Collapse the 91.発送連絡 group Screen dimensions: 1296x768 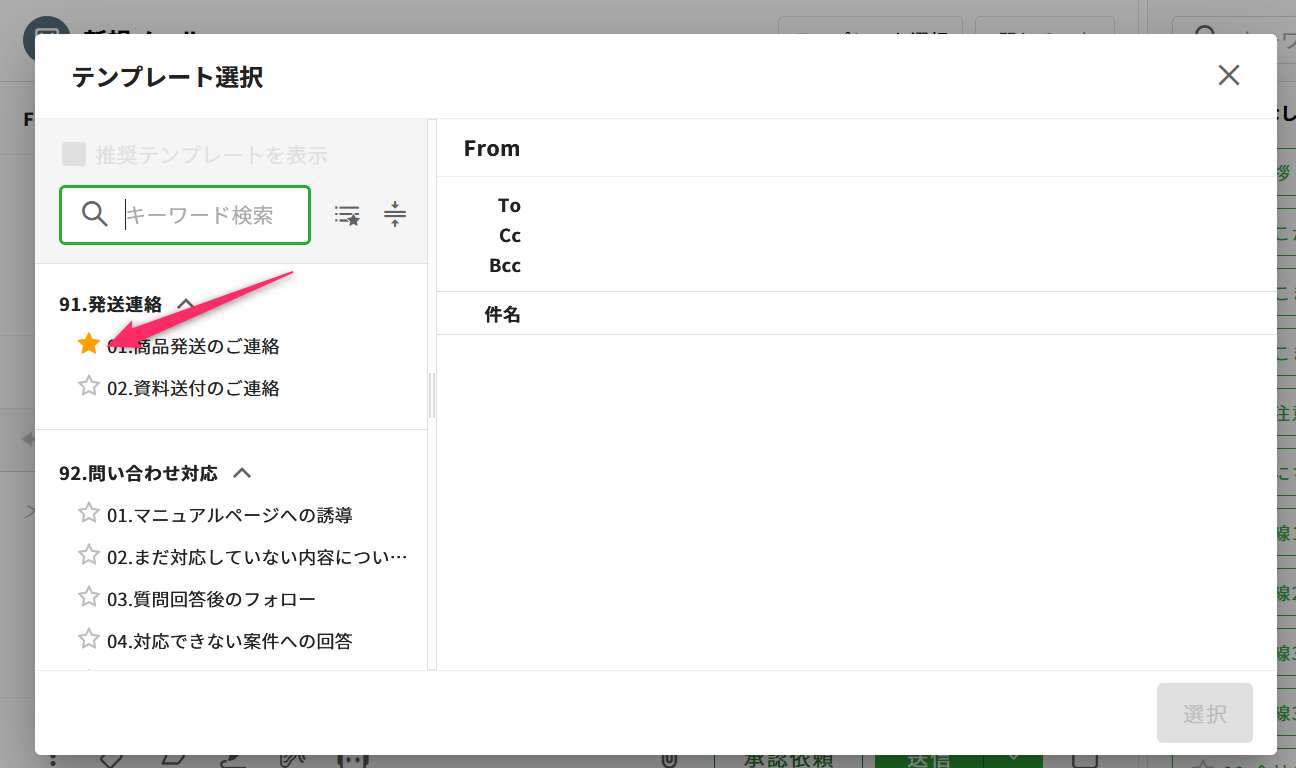pyautogui.click(x=185, y=304)
